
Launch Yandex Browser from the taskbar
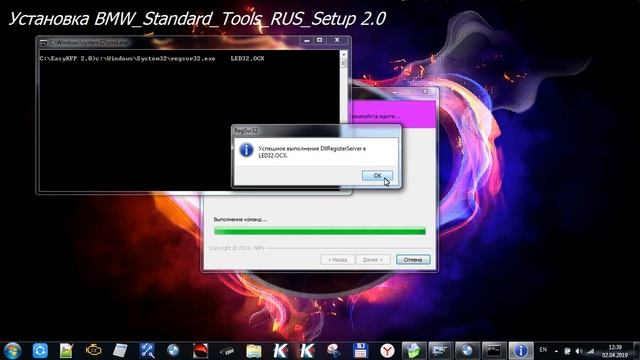(x=387, y=351)
